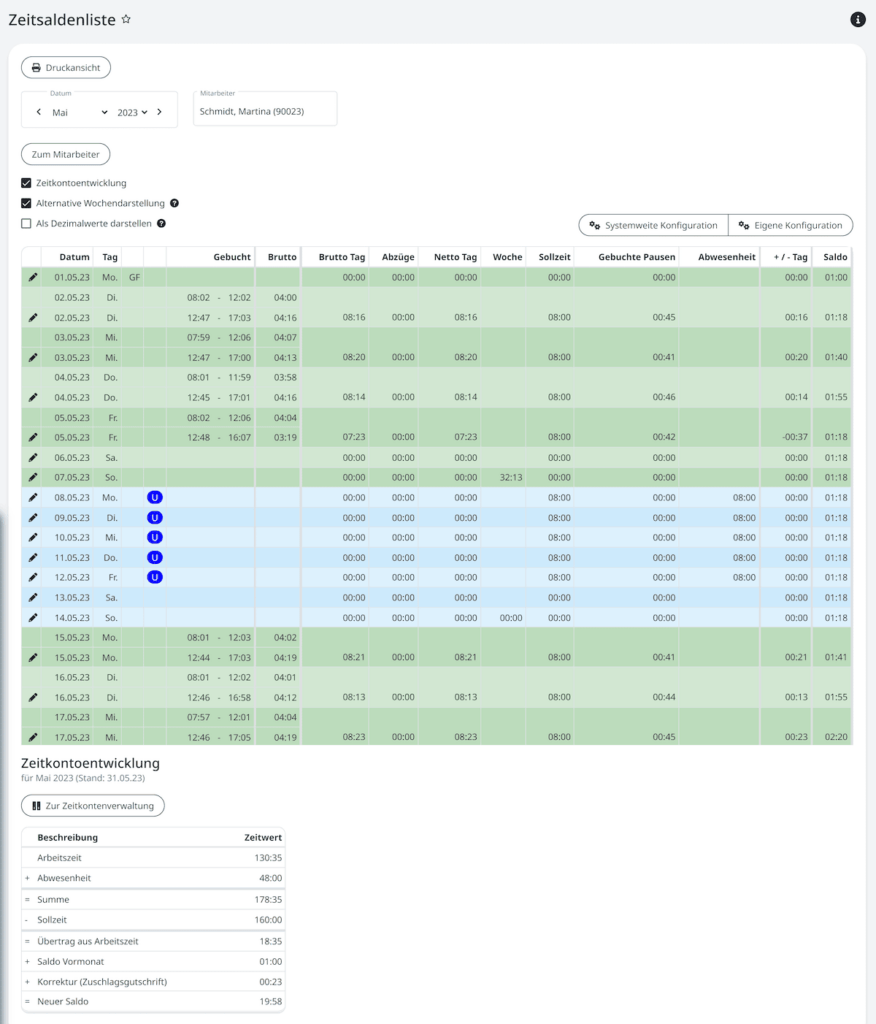The image size is (876, 1024).
Task: Open the info icon next to page title
Action: tap(857, 19)
